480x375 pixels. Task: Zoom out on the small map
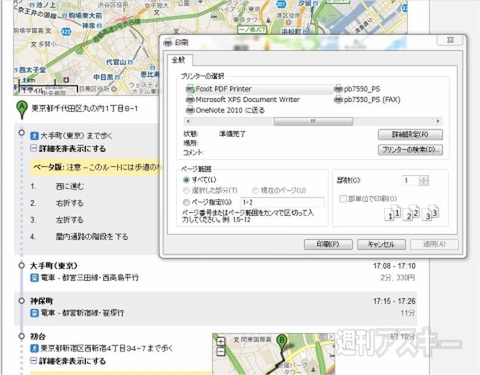pyautogui.click(x=220, y=351)
